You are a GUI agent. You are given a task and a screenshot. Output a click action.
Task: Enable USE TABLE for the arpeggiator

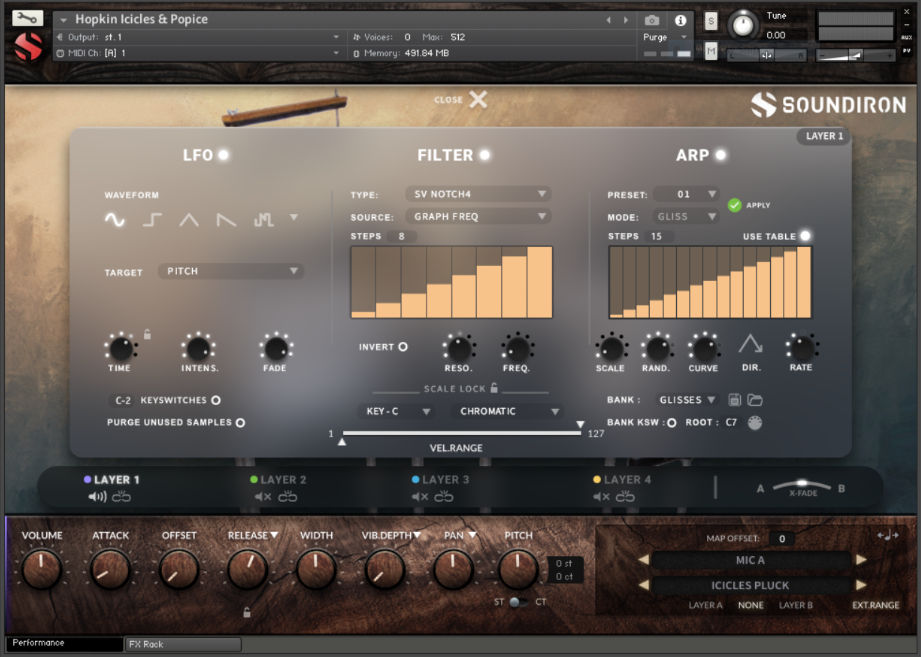806,236
